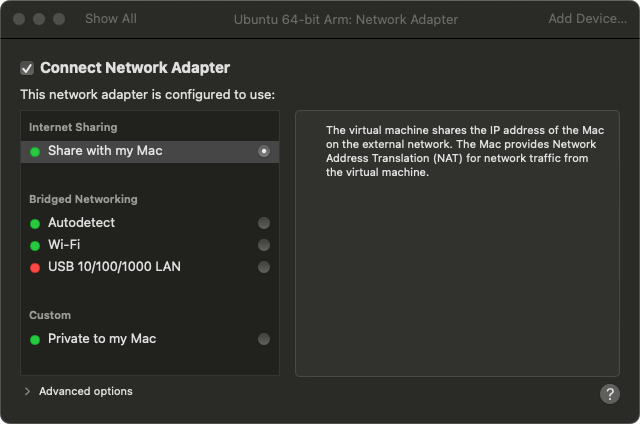Click red status dot beside USB LAN

tap(35, 268)
